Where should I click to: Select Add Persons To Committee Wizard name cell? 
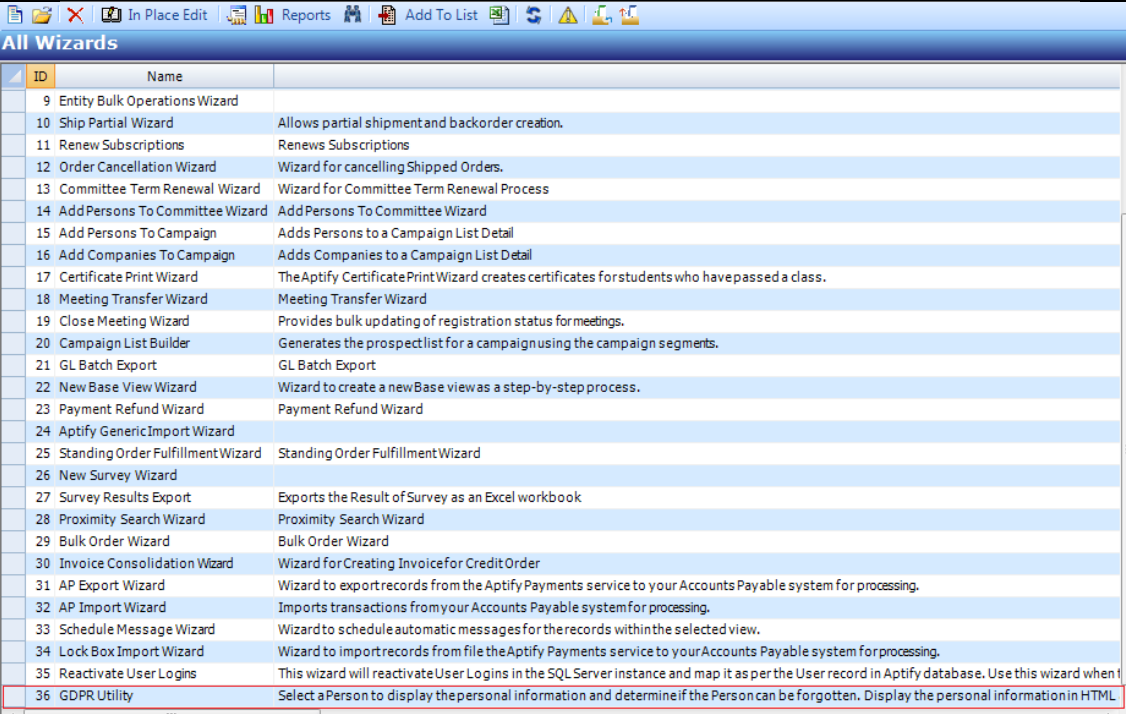pos(164,211)
